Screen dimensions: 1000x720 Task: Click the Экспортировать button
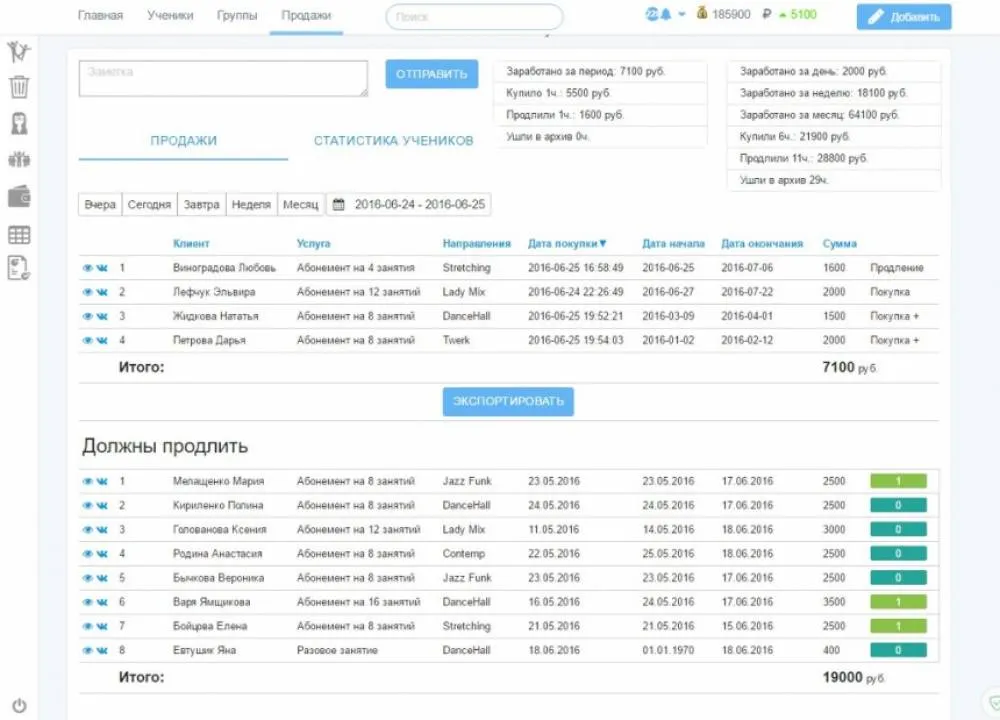point(508,401)
